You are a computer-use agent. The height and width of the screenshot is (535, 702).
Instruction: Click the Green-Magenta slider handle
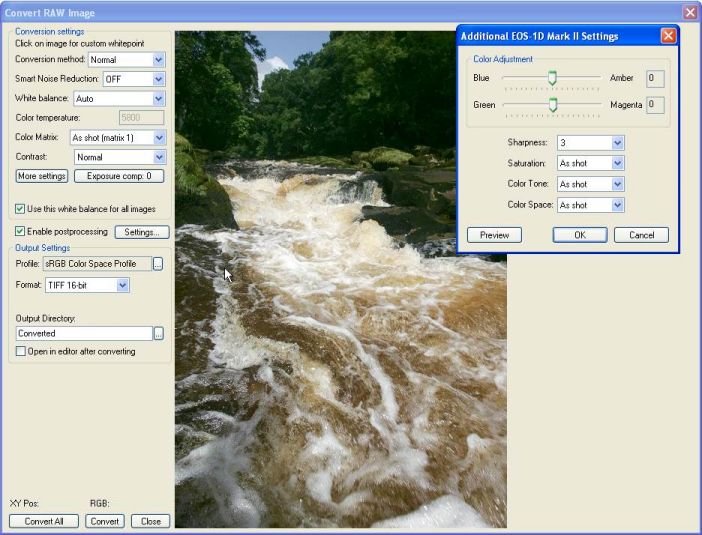[x=552, y=104]
